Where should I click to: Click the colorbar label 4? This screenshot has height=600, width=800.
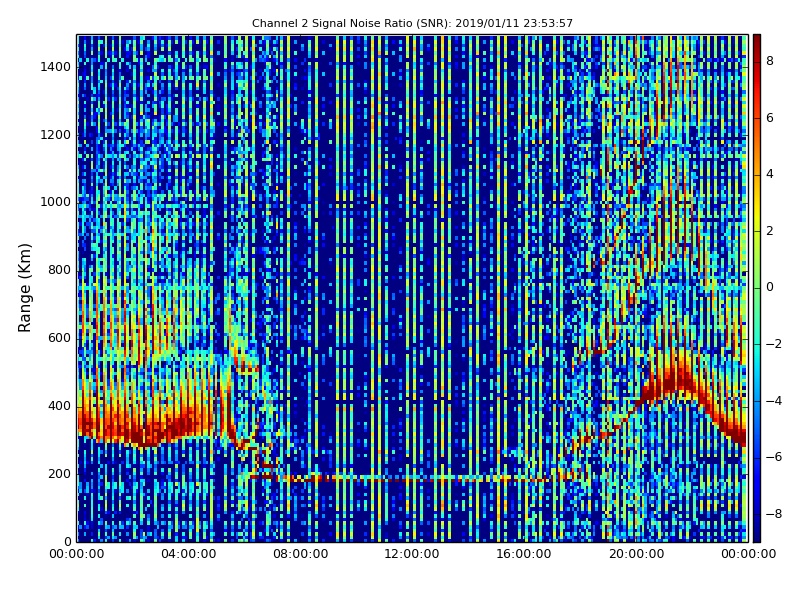(x=770, y=174)
